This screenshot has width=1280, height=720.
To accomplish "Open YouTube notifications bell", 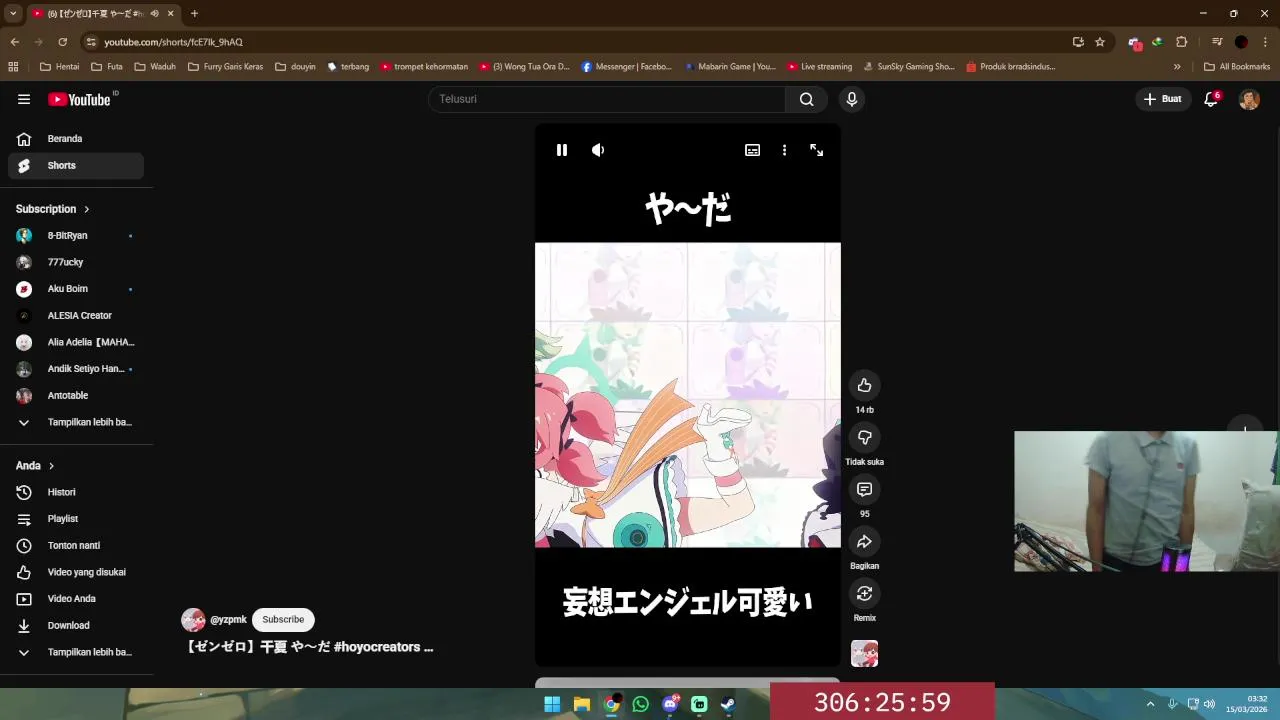I will [x=1211, y=99].
